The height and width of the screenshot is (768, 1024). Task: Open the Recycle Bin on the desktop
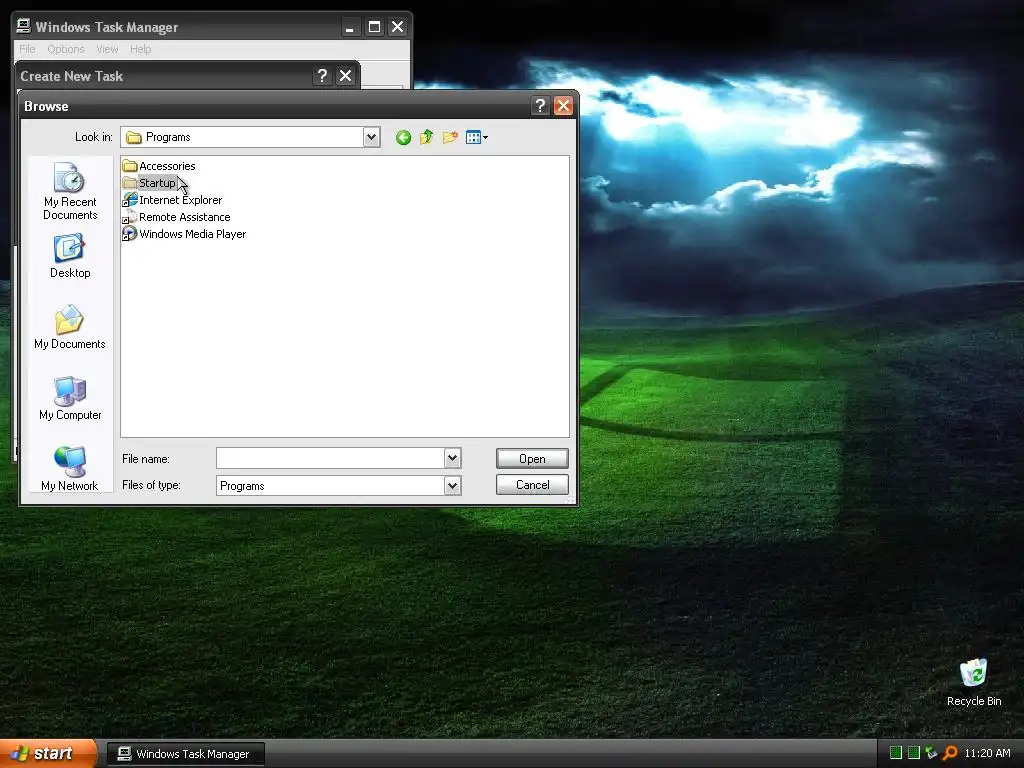pyautogui.click(x=974, y=682)
